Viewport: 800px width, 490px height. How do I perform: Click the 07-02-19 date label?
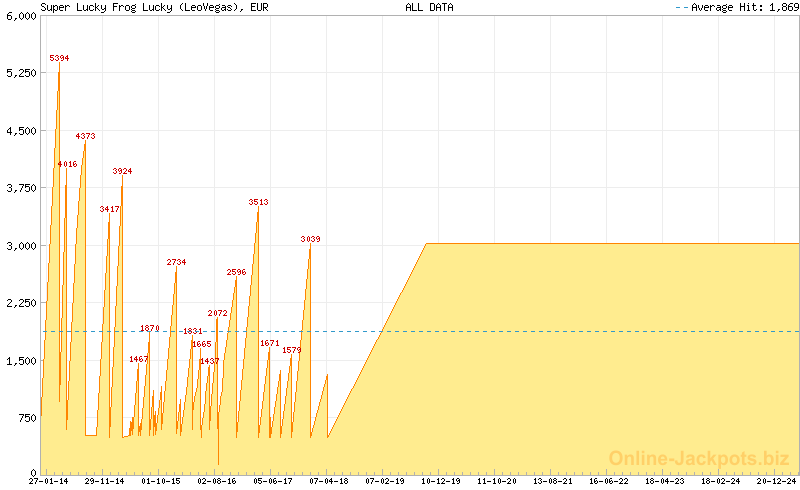[385, 481]
